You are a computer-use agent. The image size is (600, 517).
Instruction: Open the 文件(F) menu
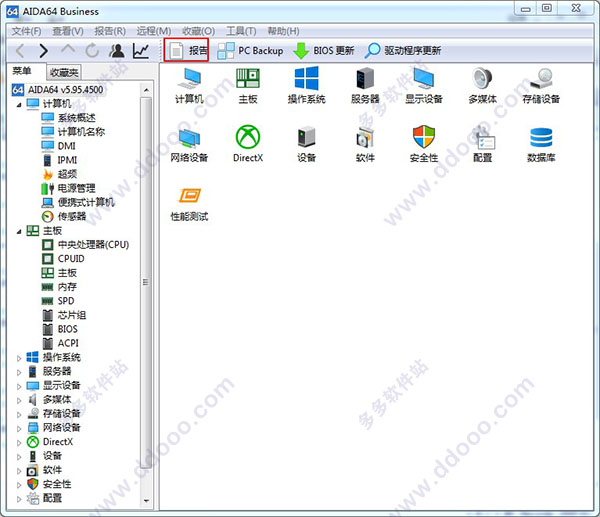pyautogui.click(x=26, y=31)
